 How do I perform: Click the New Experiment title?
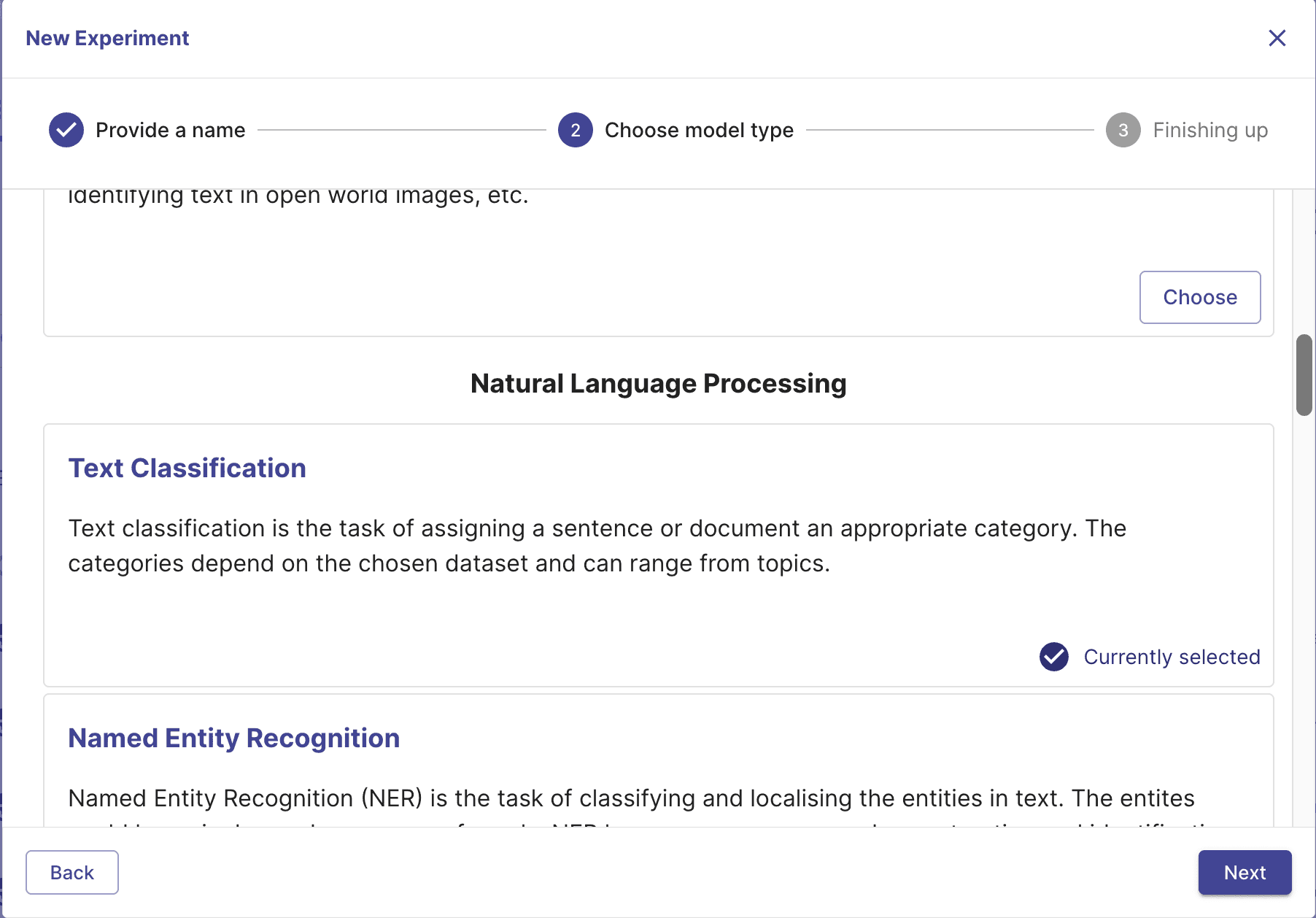coord(107,38)
